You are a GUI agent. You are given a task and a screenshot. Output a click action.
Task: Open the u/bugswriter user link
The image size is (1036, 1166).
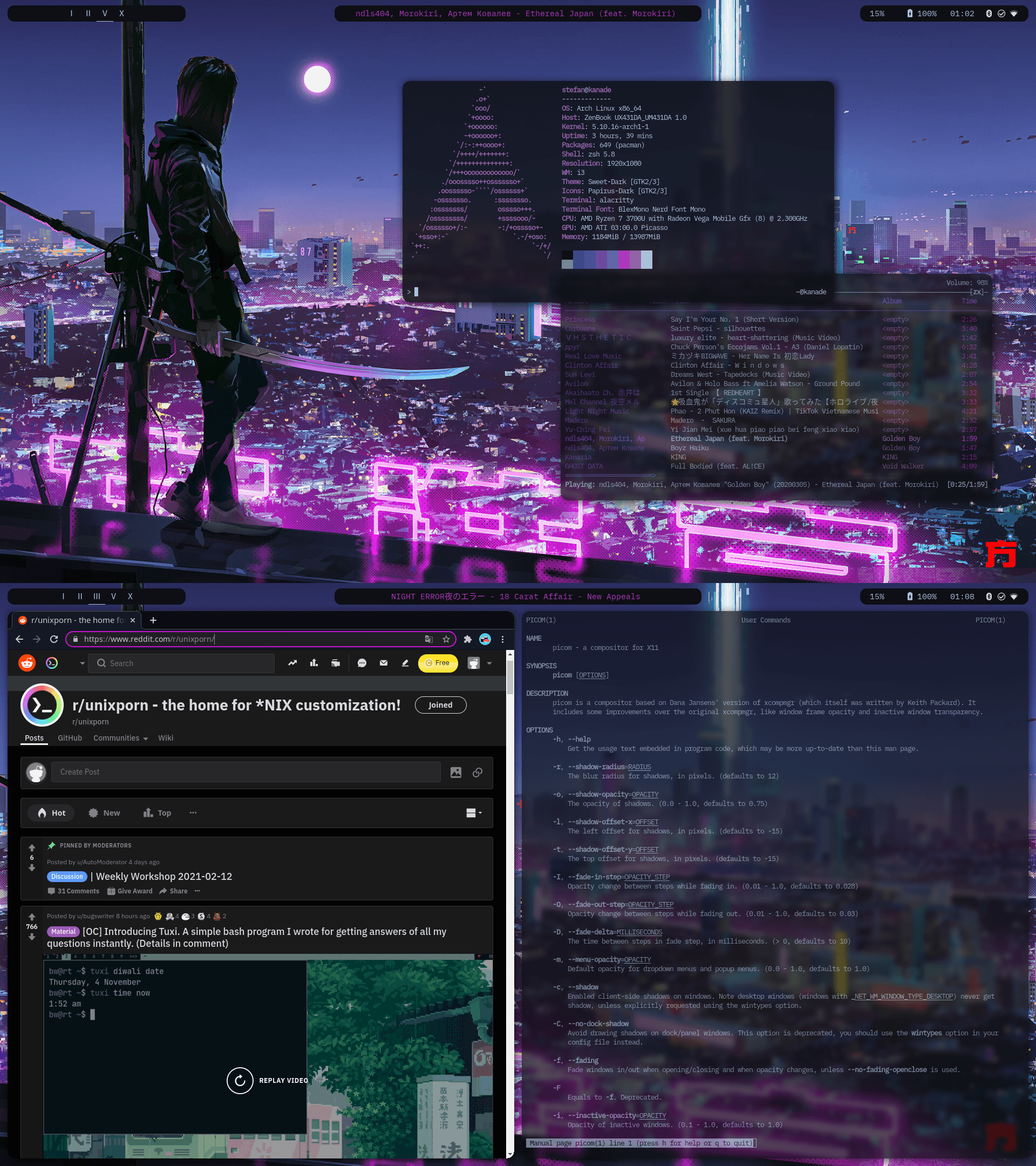pyautogui.click(x=95, y=916)
